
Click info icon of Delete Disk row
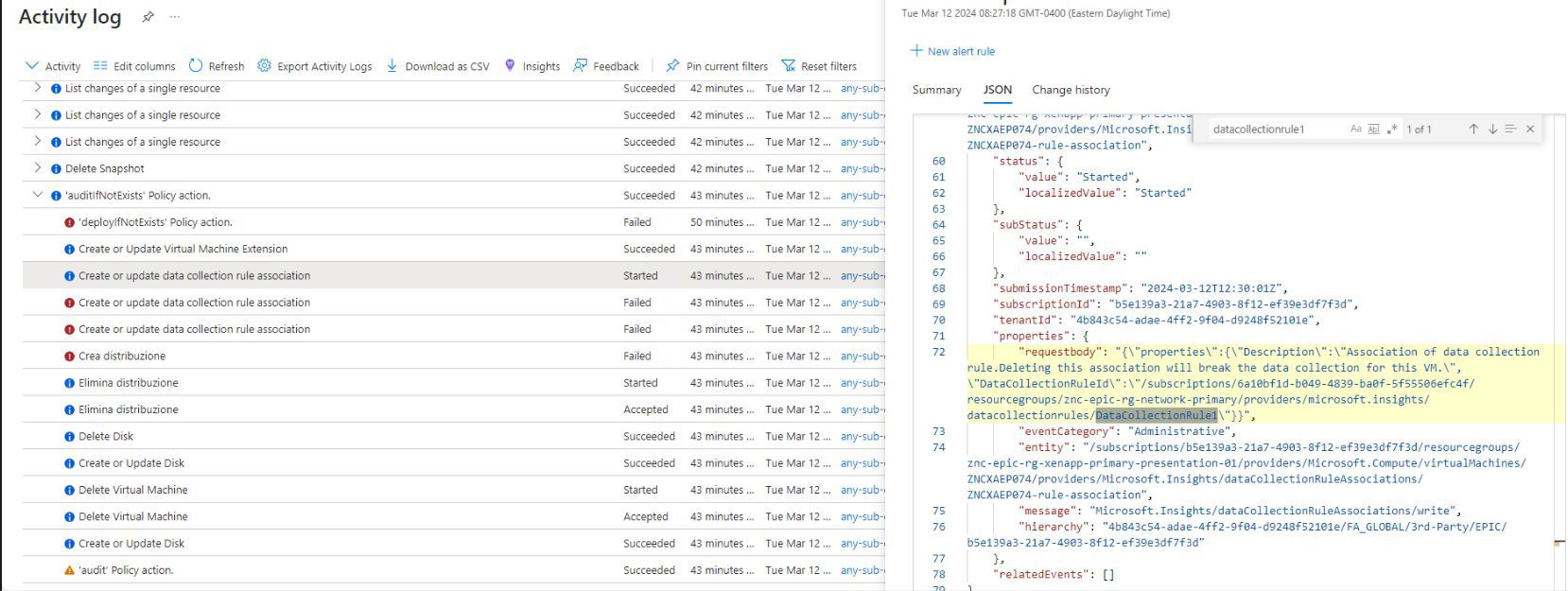(69, 437)
